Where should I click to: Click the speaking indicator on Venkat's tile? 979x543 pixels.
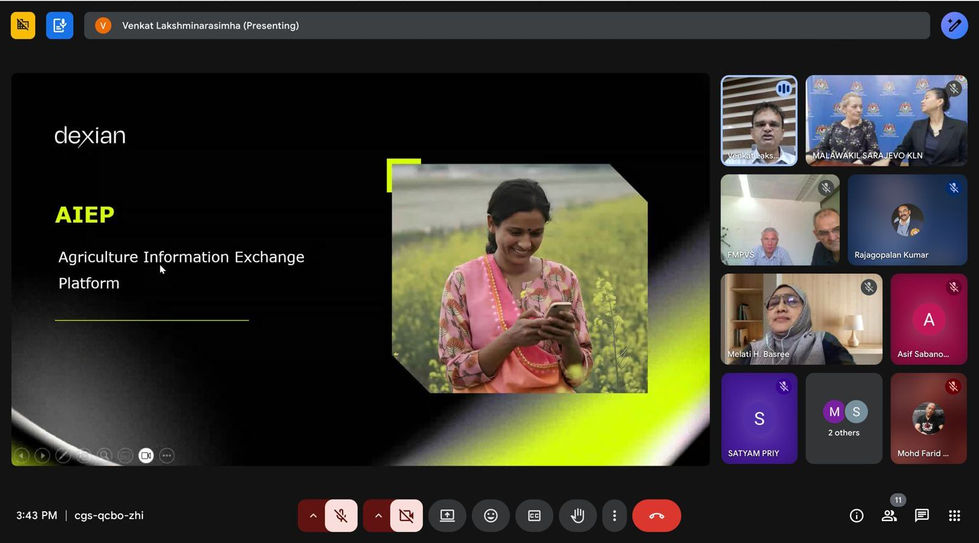click(x=784, y=89)
